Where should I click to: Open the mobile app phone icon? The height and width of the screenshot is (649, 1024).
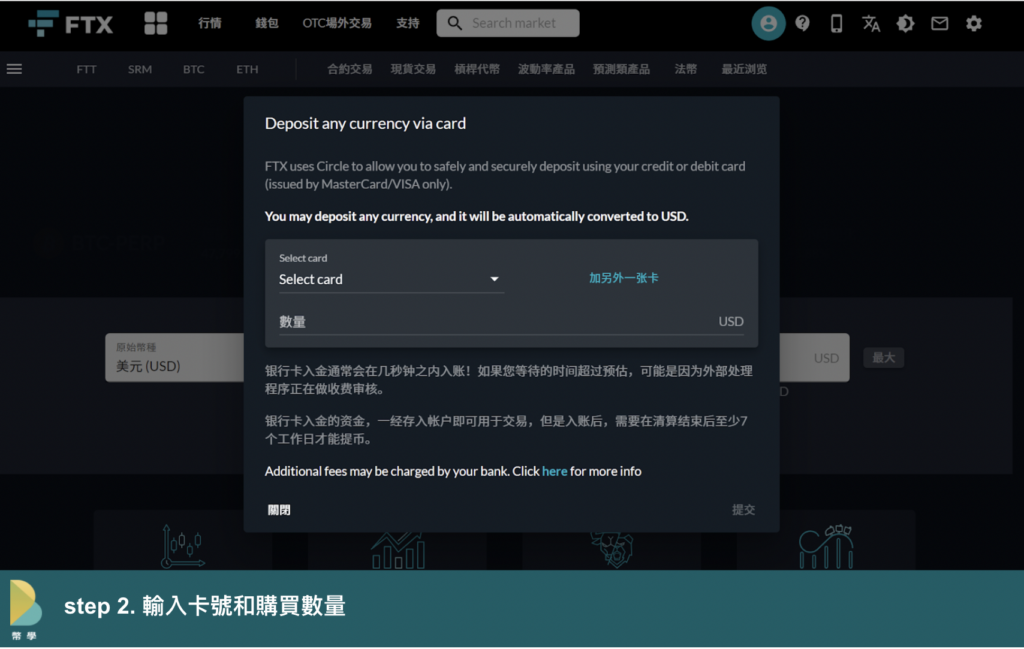pos(836,24)
